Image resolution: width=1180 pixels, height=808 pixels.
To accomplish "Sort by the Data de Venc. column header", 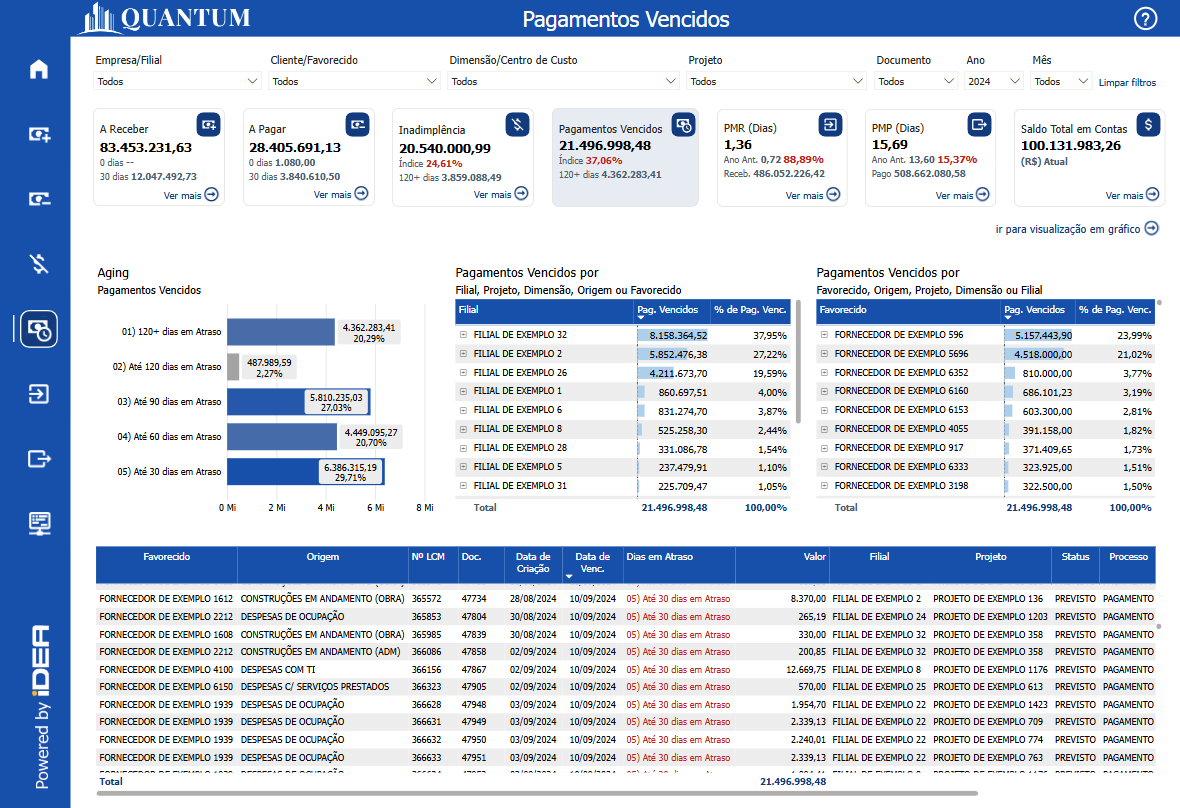I will (x=592, y=563).
